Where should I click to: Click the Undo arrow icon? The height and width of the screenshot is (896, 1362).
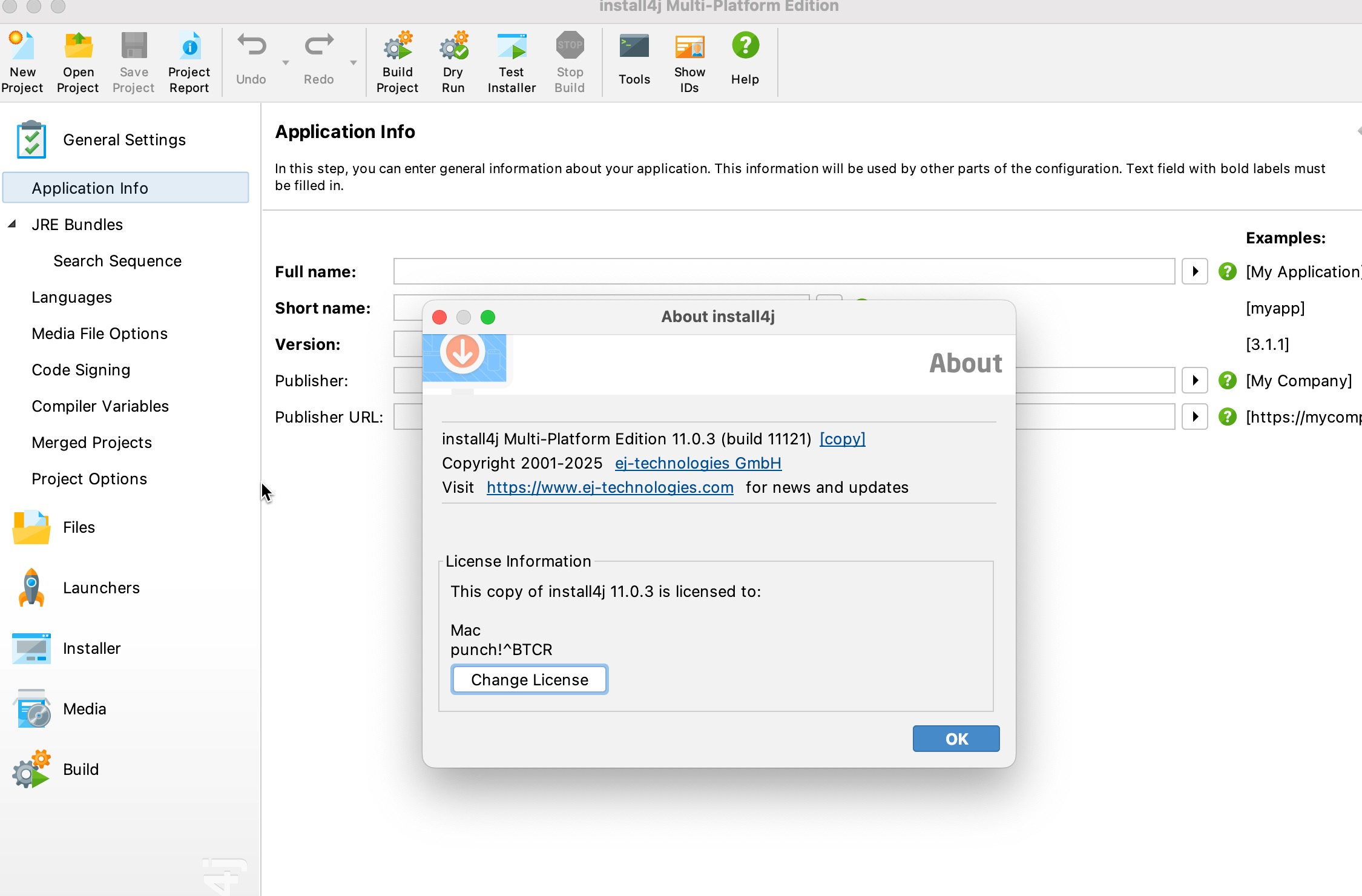[x=251, y=46]
